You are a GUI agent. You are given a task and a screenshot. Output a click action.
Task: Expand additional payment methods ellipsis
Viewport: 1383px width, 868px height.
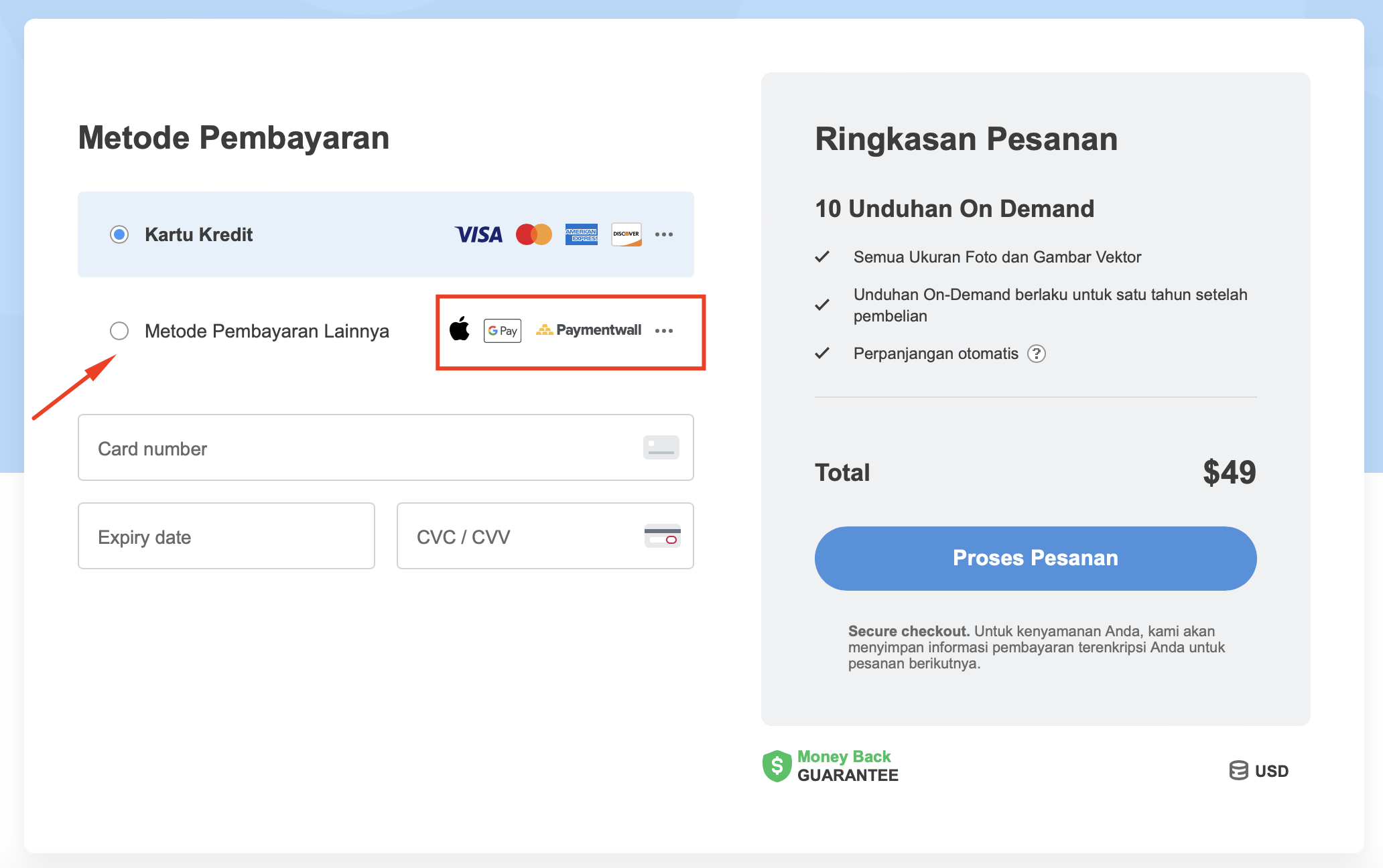tap(665, 330)
